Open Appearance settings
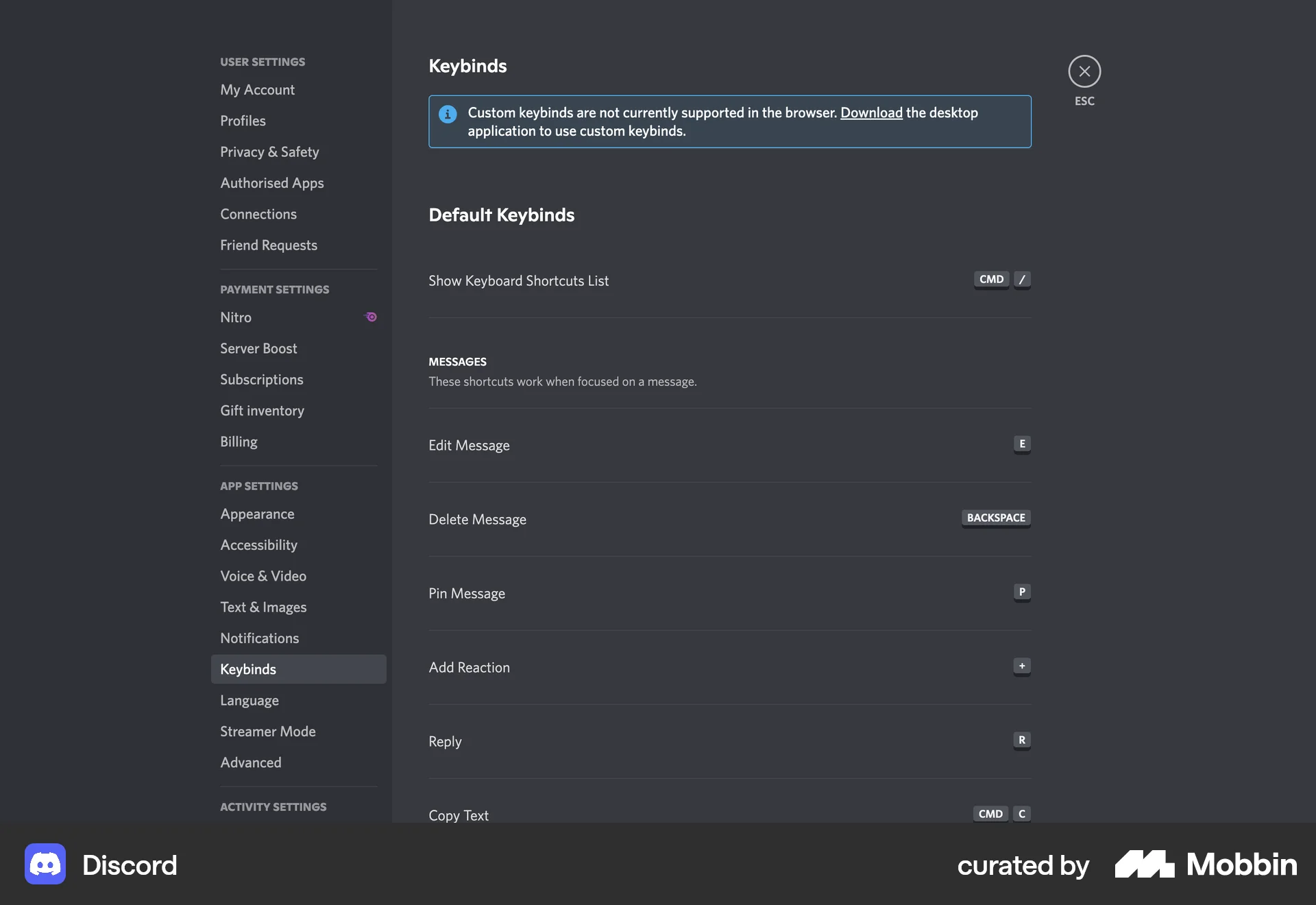Screen dimensions: 1316x905 tap(258, 514)
